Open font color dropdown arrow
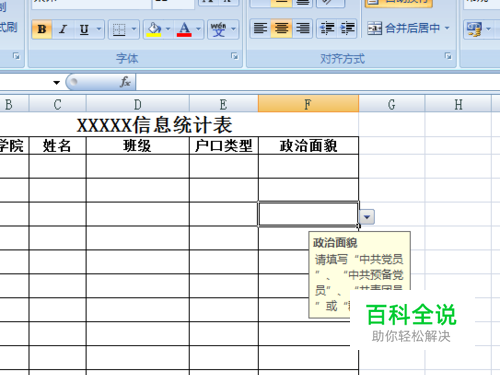 [198, 29]
